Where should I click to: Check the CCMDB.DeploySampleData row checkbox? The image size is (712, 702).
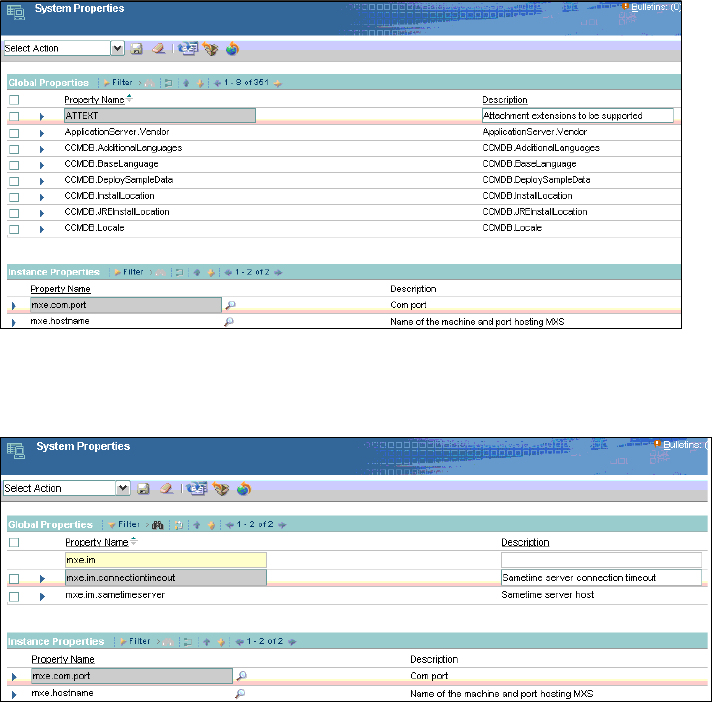tap(14, 181)
